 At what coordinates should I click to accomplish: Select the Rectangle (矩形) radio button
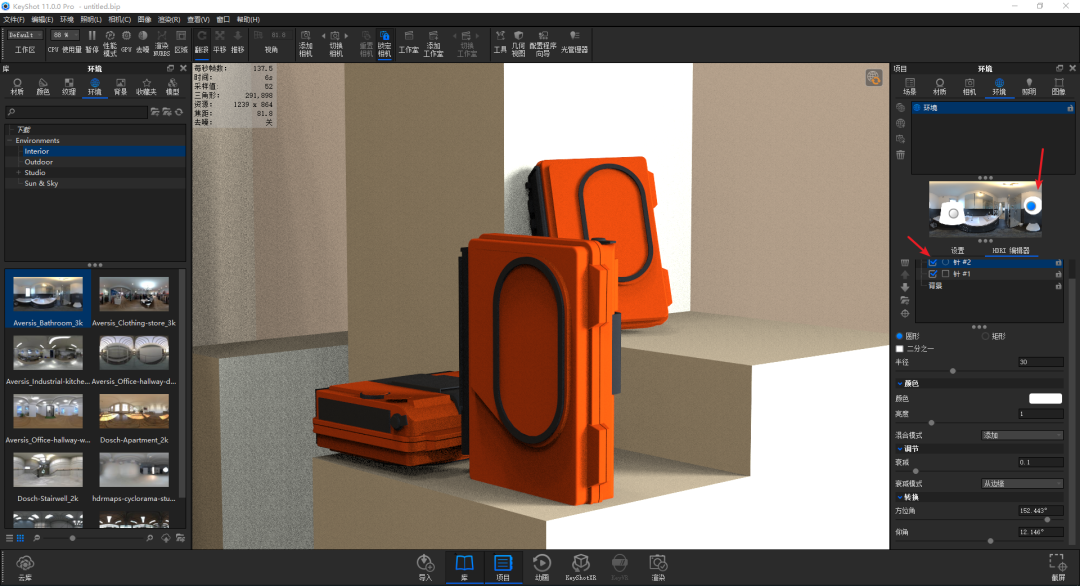pos(985,336)
